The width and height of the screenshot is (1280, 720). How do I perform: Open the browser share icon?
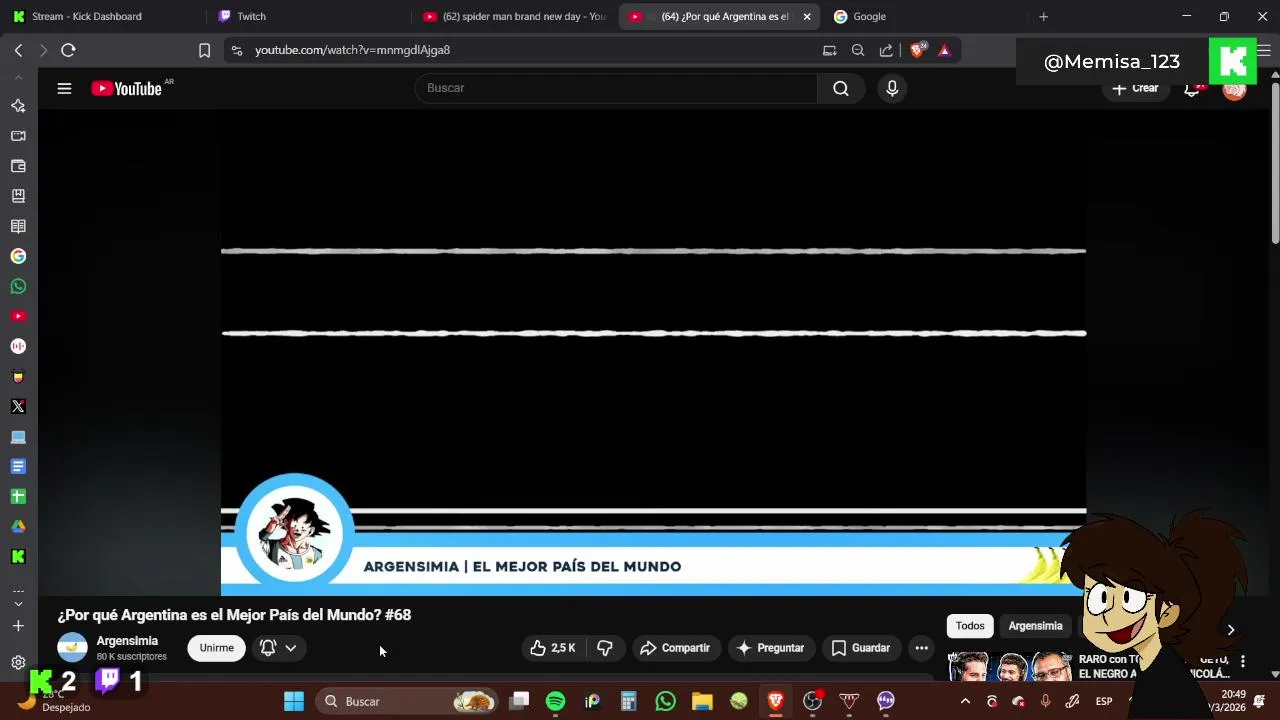point(886,50)
